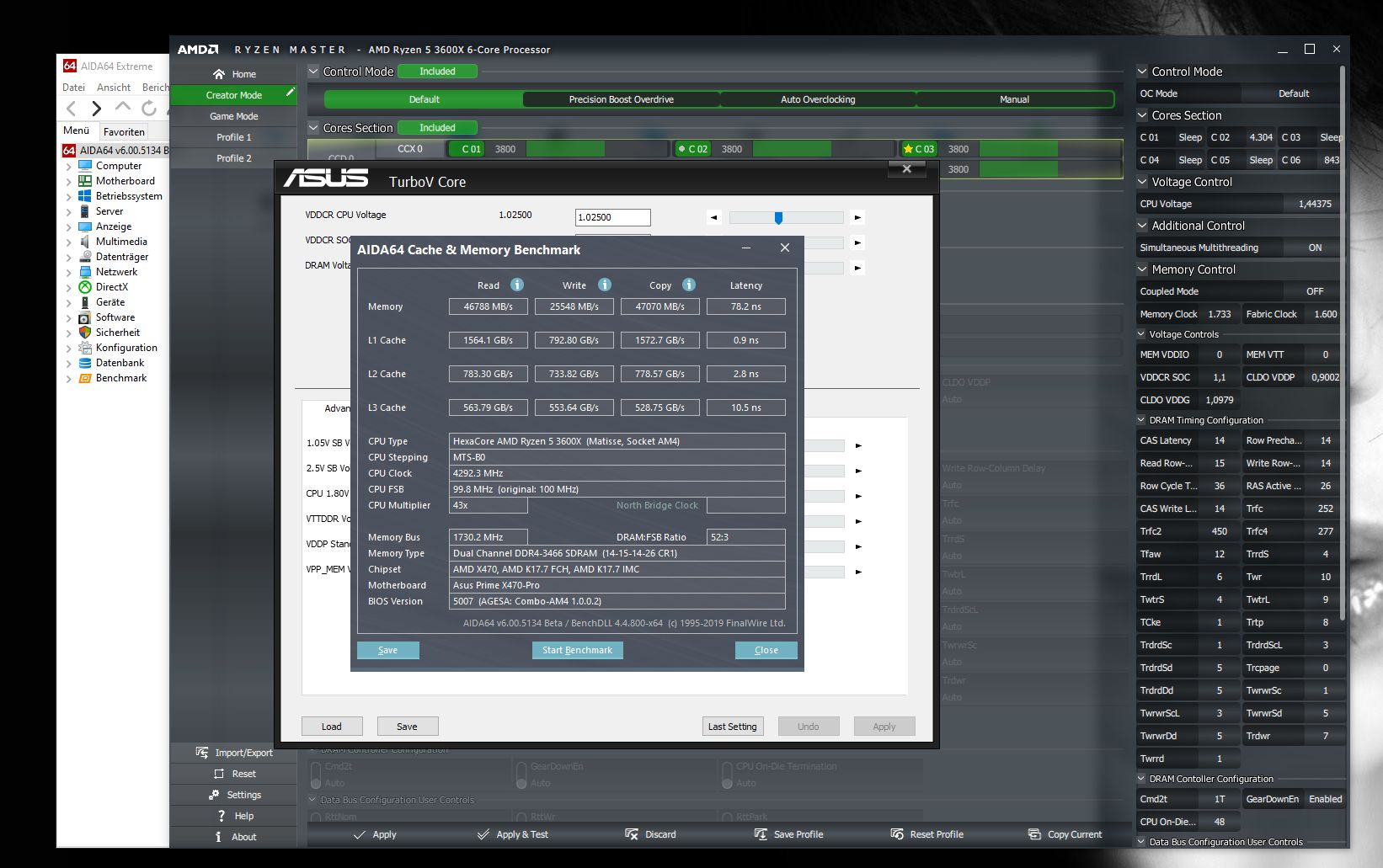Click Discard in Ryzen Master bottom bar
Screen dimensions: 1383x868
click(650, 834)
